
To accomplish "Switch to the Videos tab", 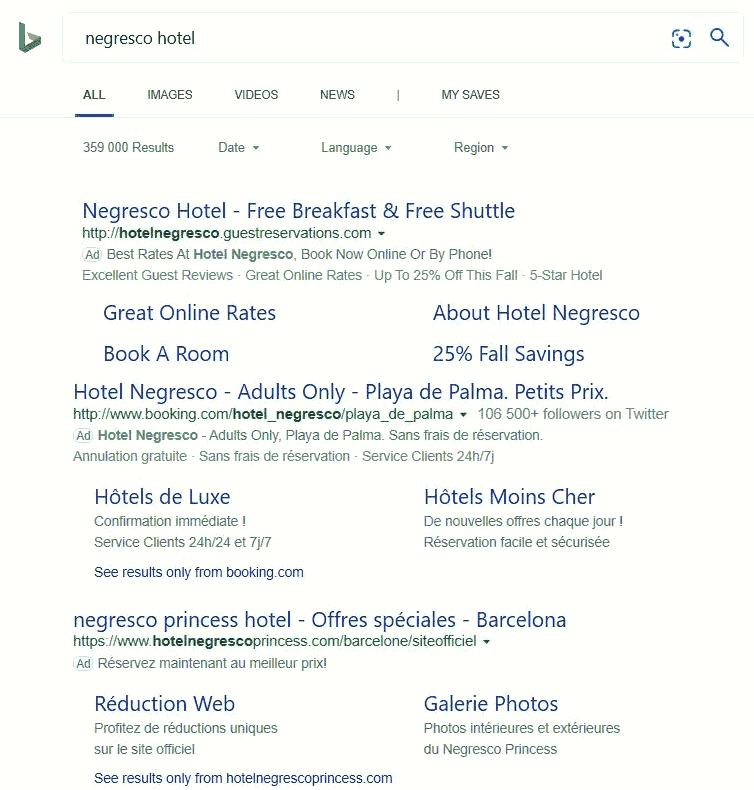I will [256, 95].
